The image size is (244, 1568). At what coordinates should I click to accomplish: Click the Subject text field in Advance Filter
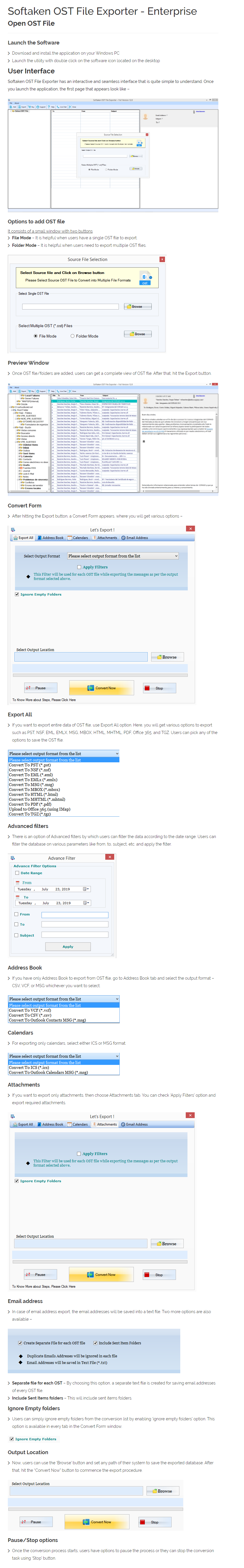click(75, 935)
